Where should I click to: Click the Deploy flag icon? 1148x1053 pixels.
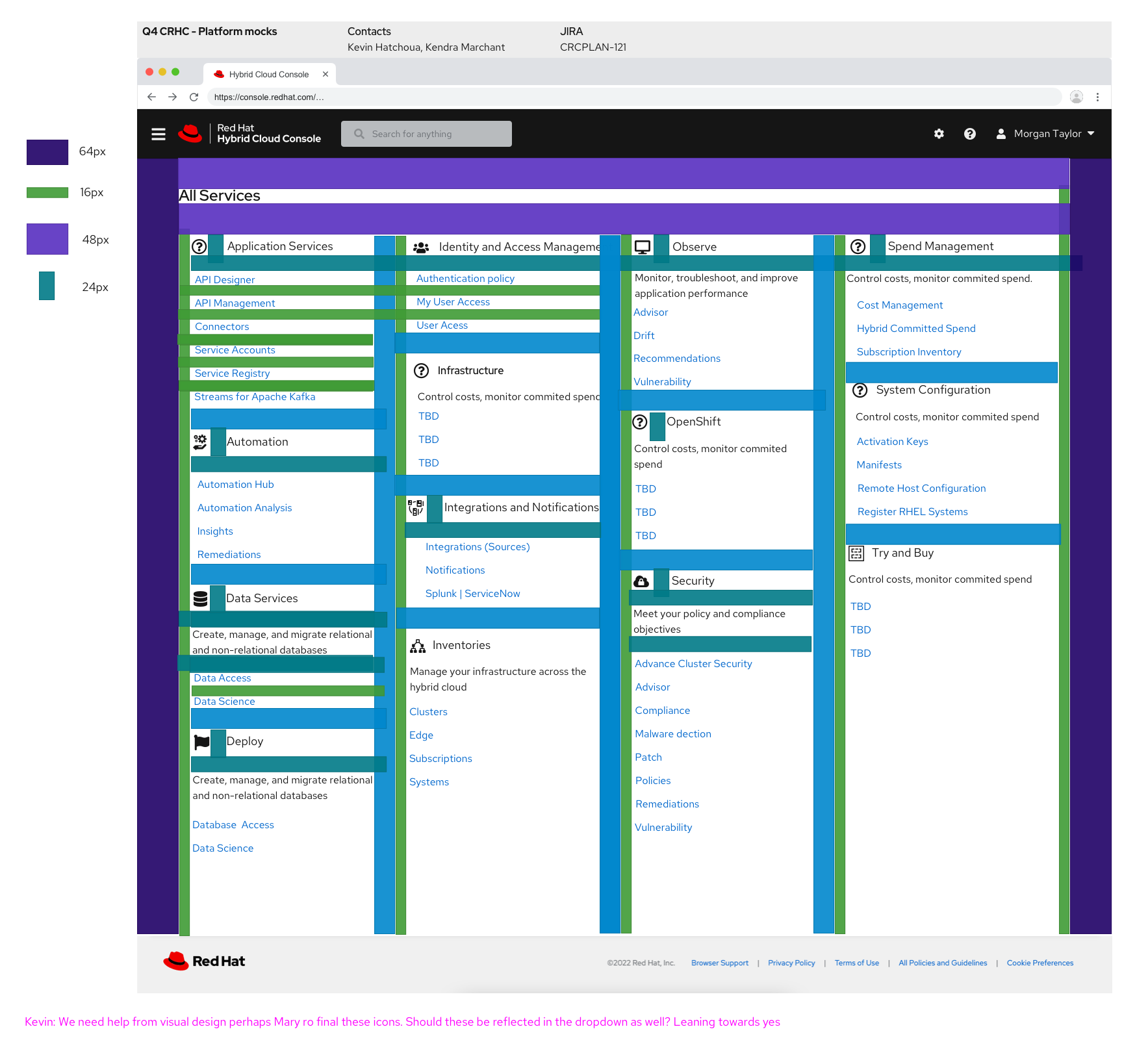[202, 741]
